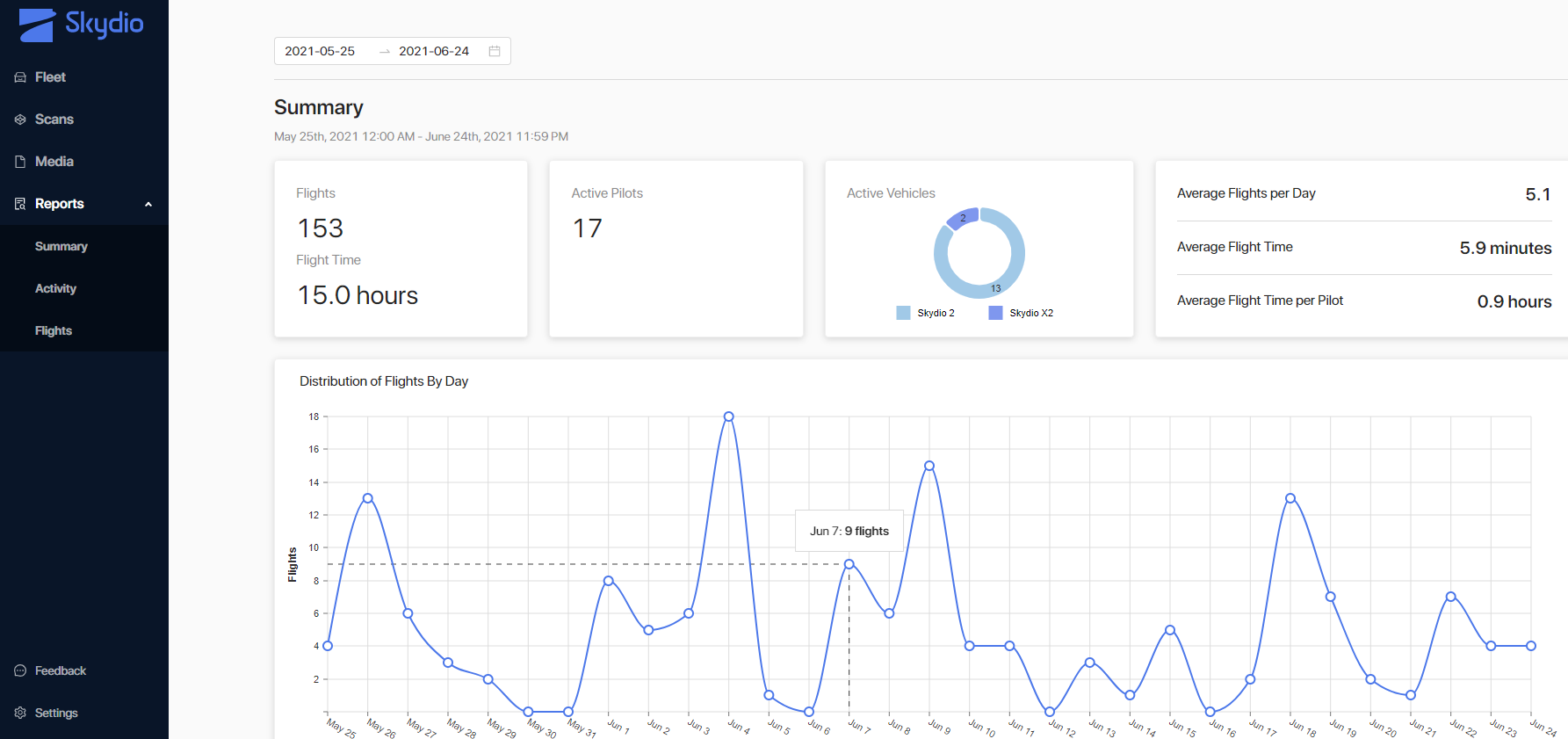Click the May 25 data point
Image resolution: width=1568 pixels, height=739 pixels.
click(x=328, y=646)
